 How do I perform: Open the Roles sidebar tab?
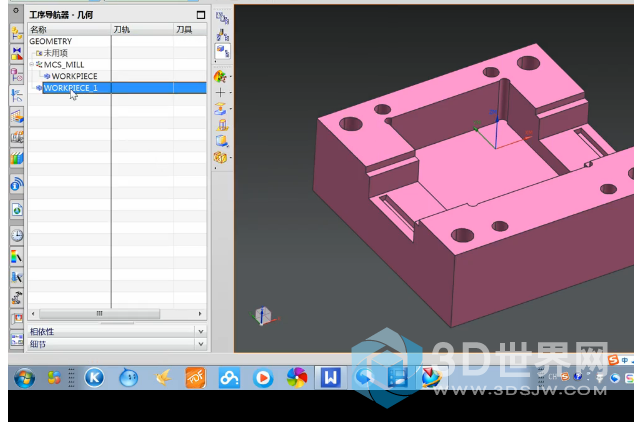pyautogui.click(x=17, y=319)
